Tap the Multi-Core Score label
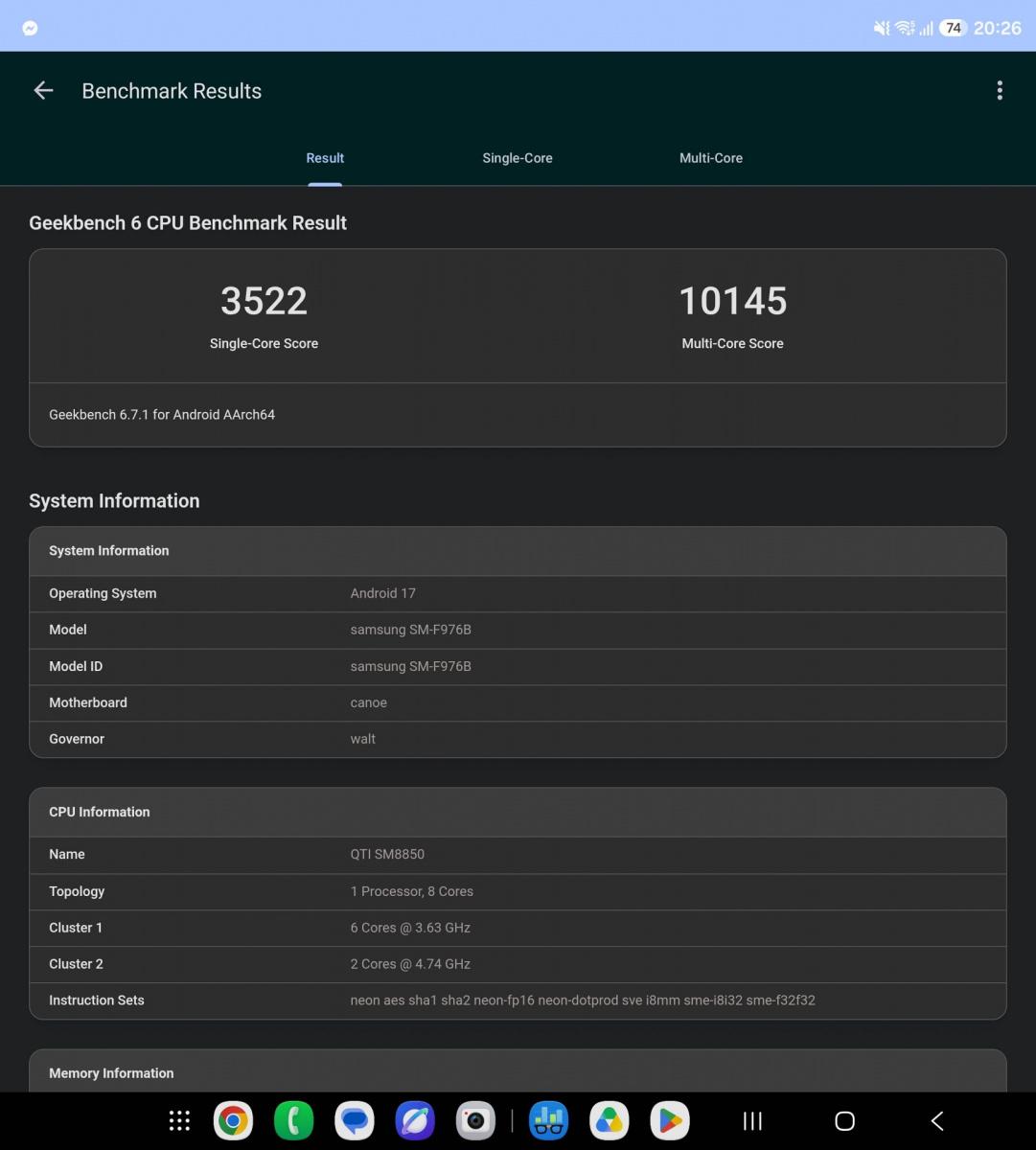 click(x=733, y=343)
